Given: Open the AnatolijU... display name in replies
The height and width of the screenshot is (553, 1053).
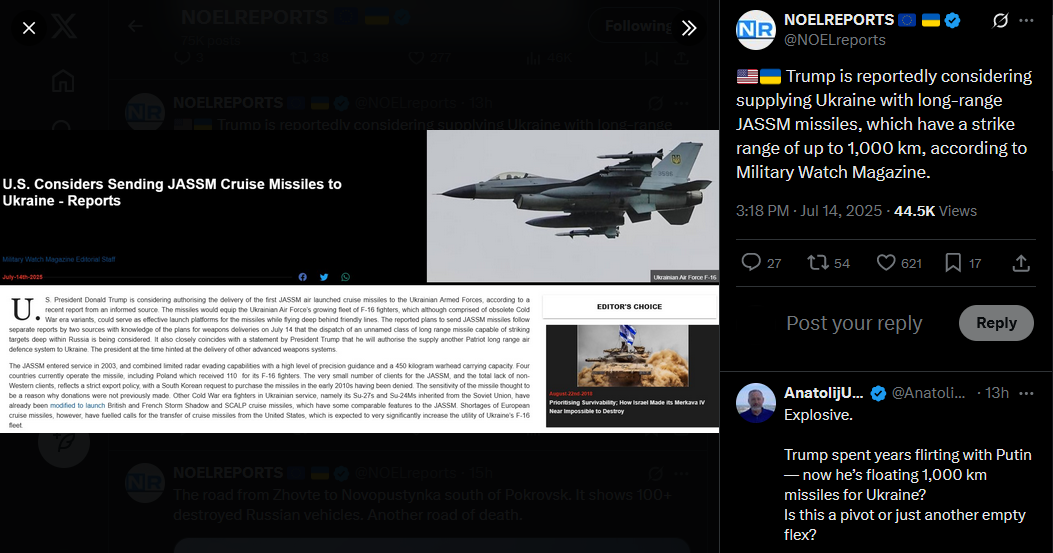Looking at the screenshot, I should (823, 393).
